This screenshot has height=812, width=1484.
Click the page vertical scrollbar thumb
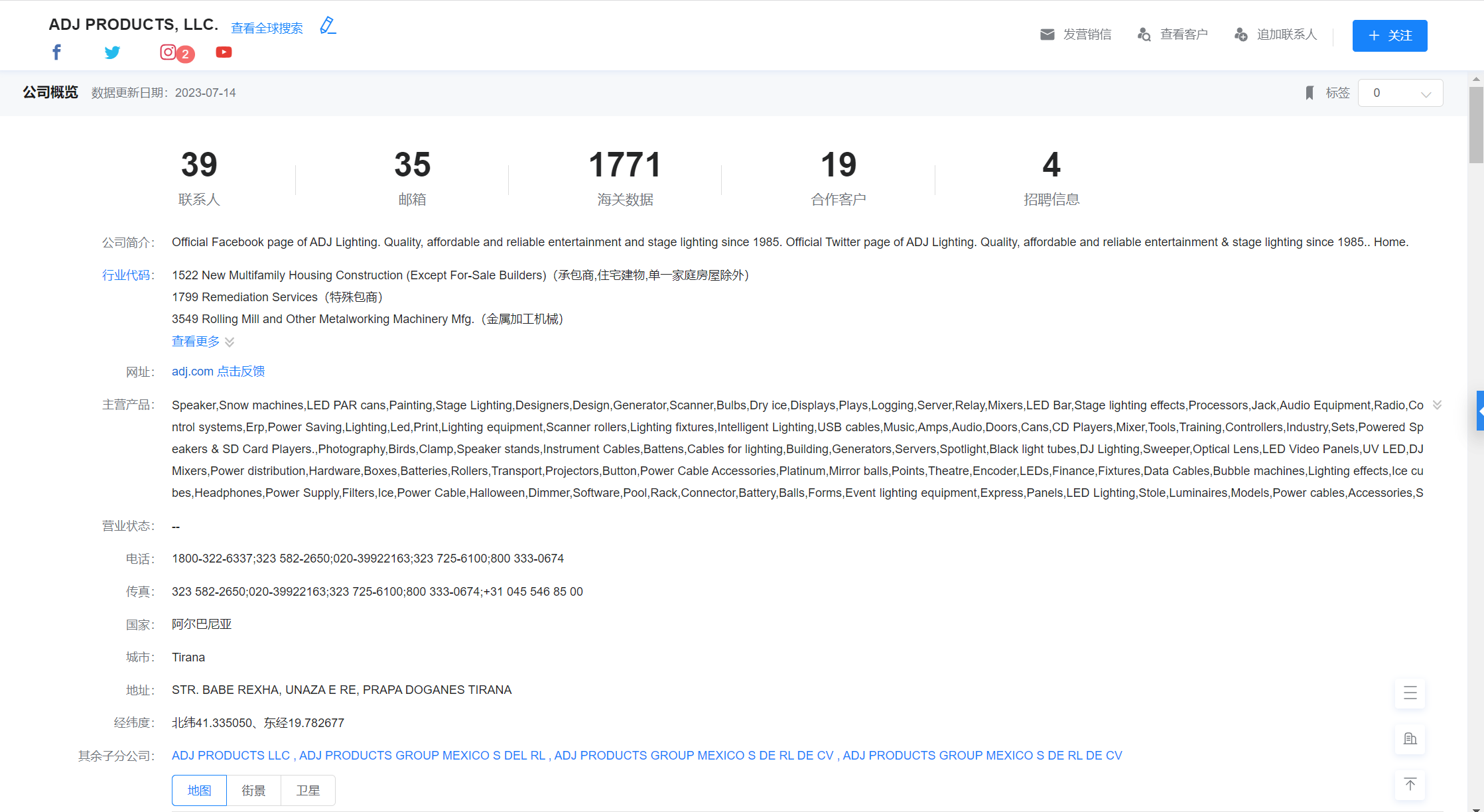click(x=1476, y=125)
